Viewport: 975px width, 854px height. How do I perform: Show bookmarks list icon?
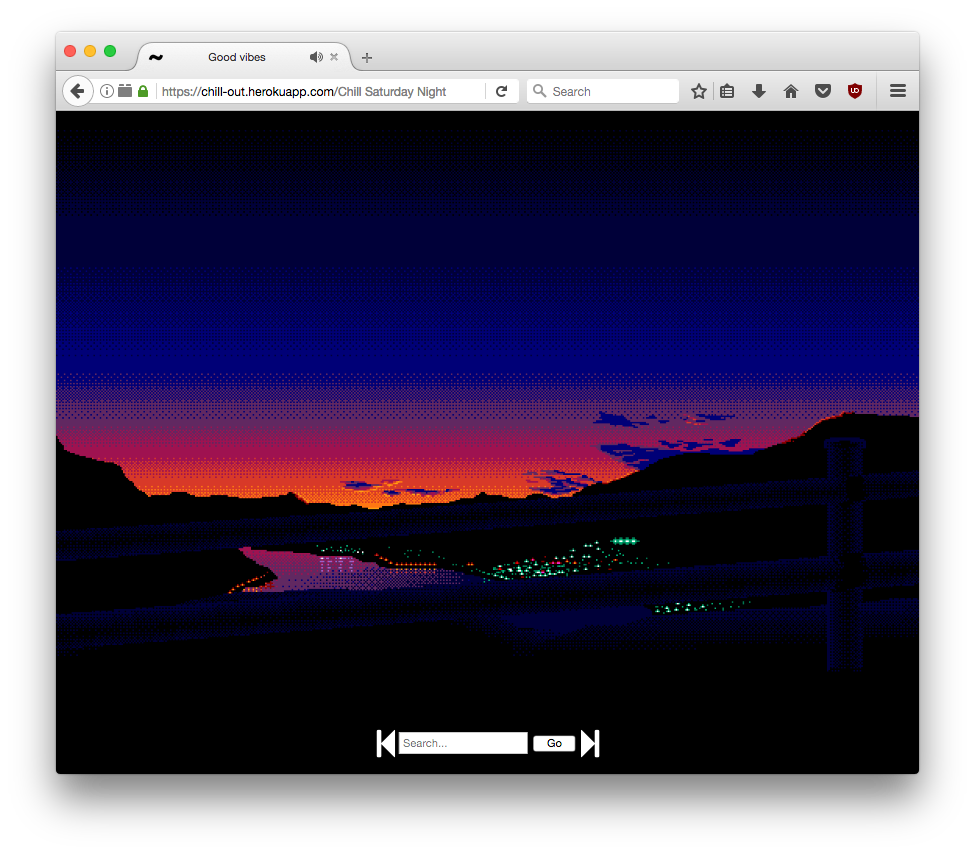pos(727,91)
